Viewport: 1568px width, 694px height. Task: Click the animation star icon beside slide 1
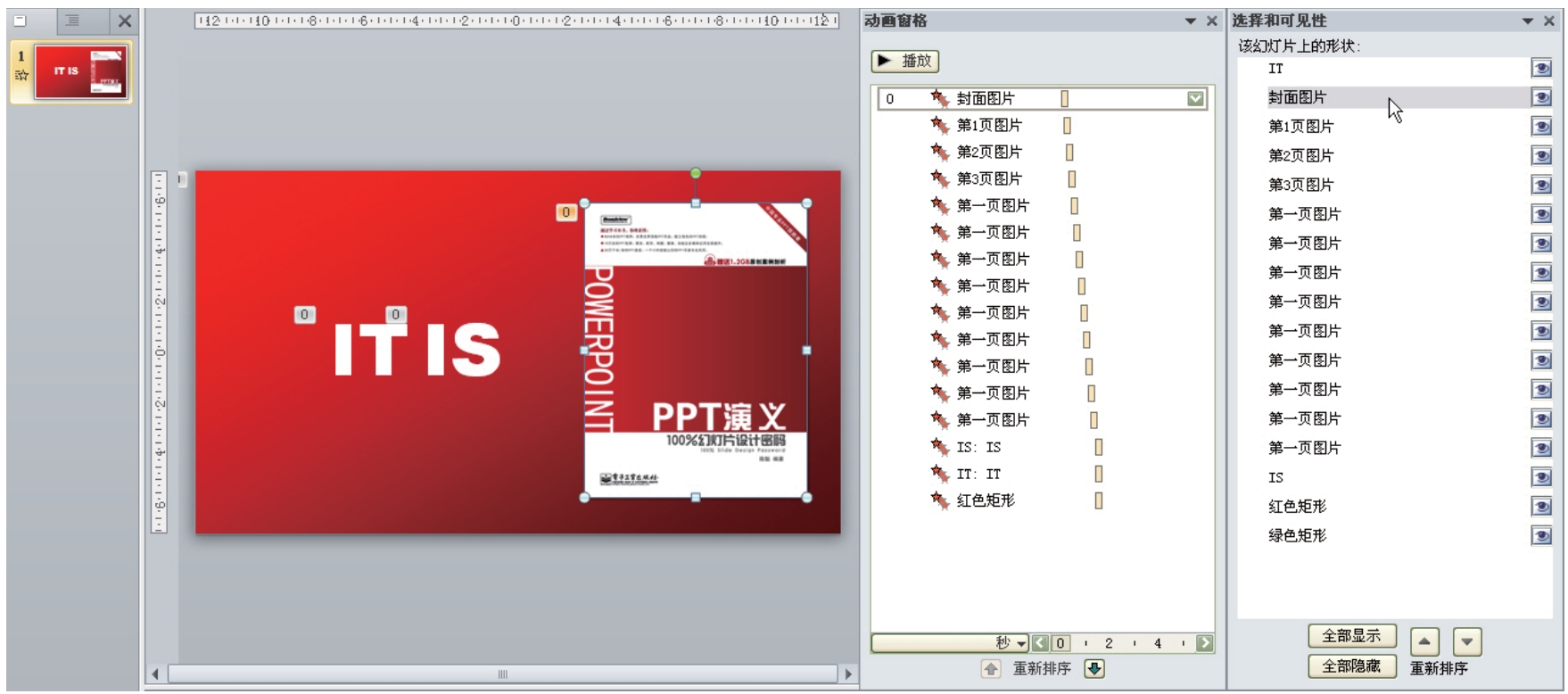21,76
